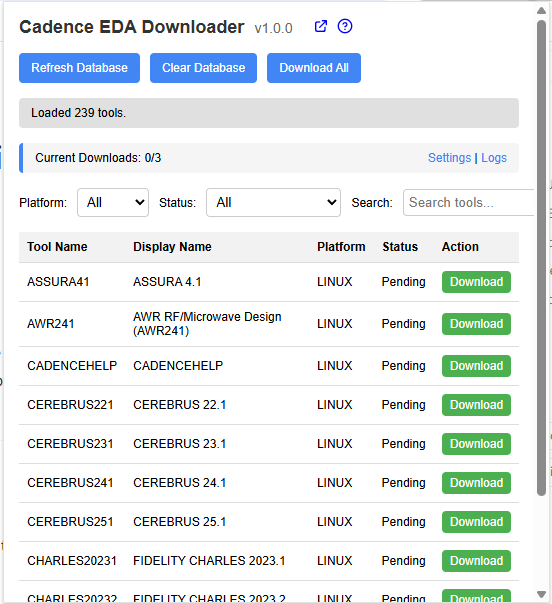
Task: Download the CHARLES20231 tool
Action: pos(476,561)
